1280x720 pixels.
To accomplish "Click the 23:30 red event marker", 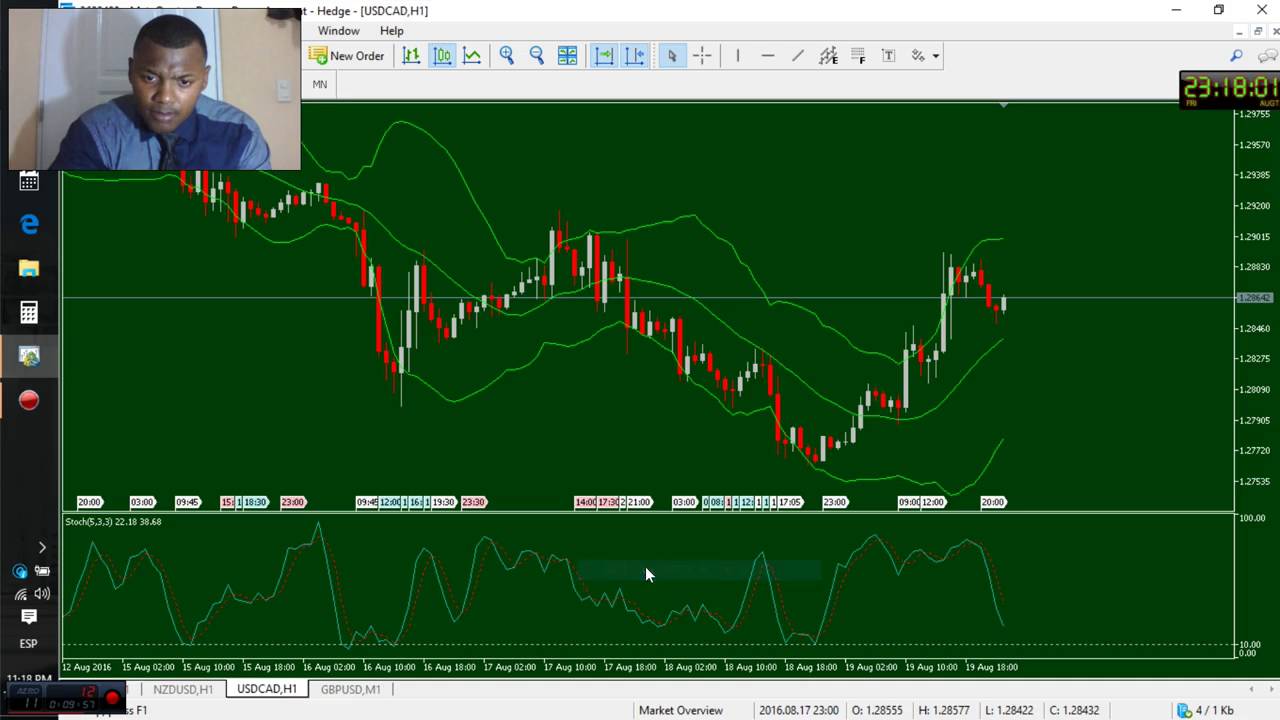I will click(473, 502).
